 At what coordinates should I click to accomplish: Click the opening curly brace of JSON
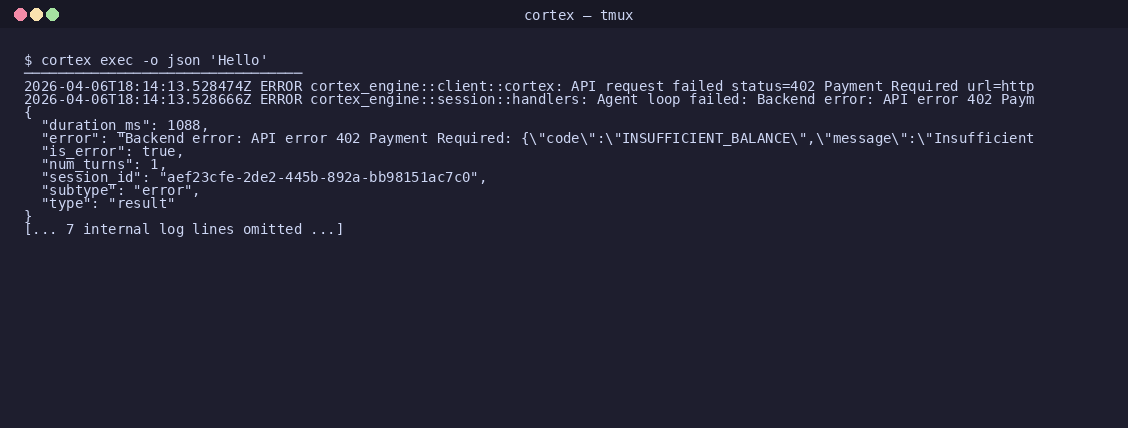[28, 112]
